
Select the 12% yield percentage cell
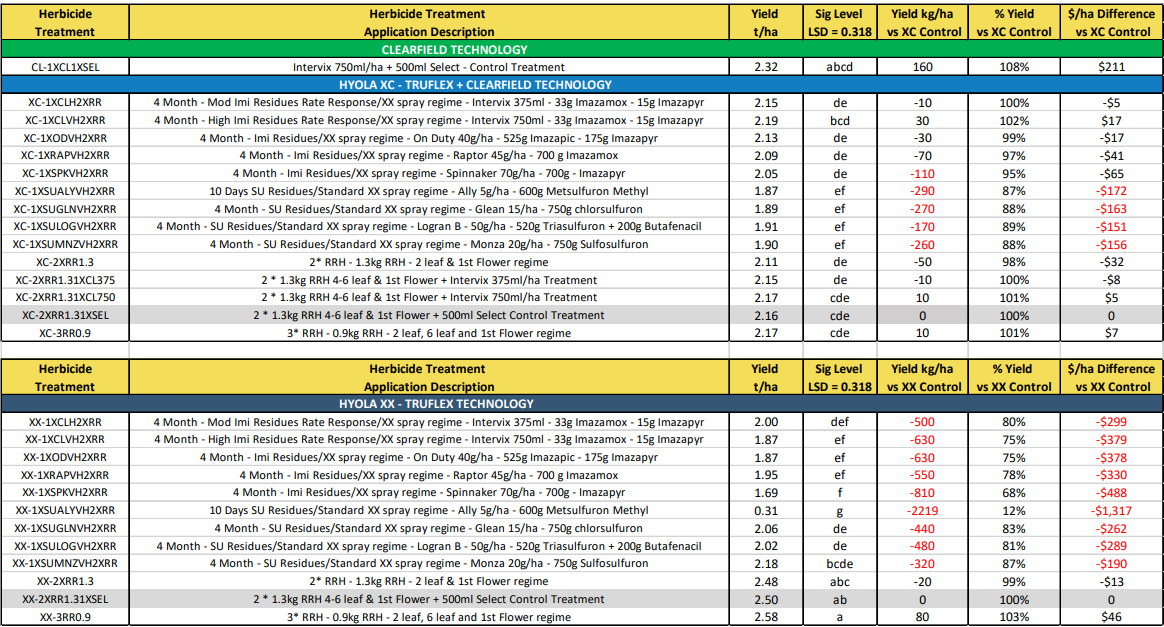1014,511
